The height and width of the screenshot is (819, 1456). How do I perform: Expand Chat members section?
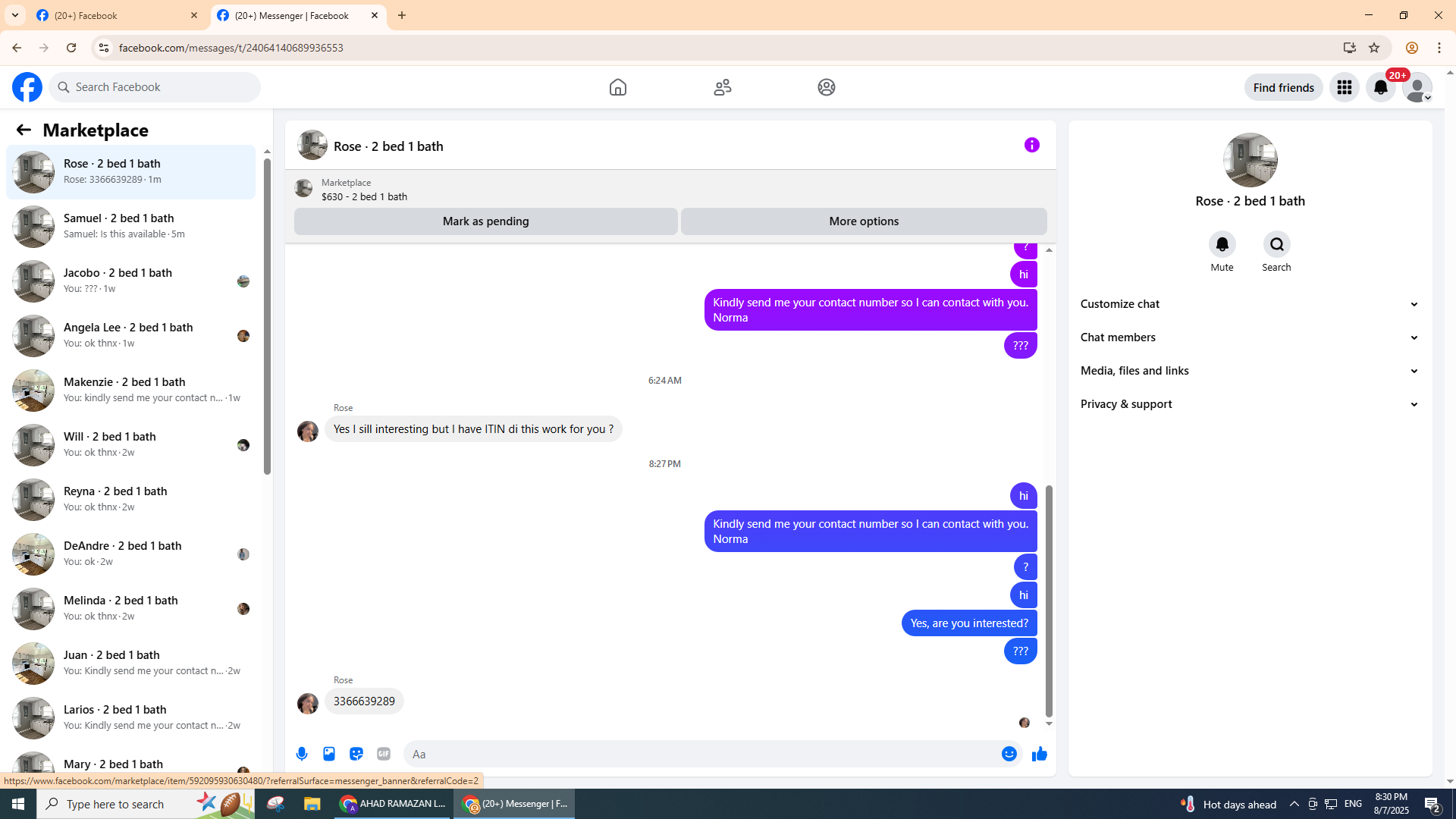[1250, 337]
